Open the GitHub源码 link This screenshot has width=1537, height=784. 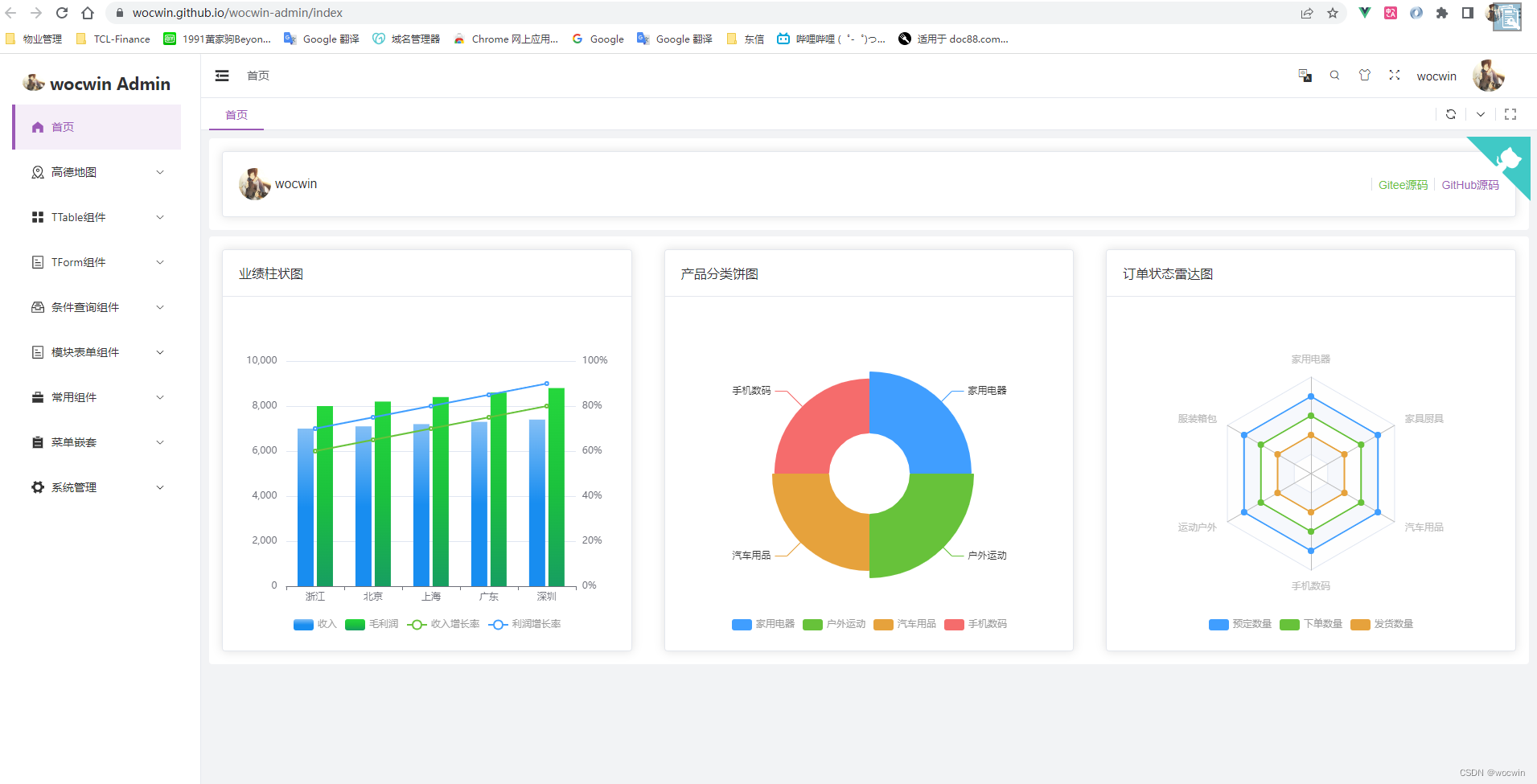[x=1470, y=185]
